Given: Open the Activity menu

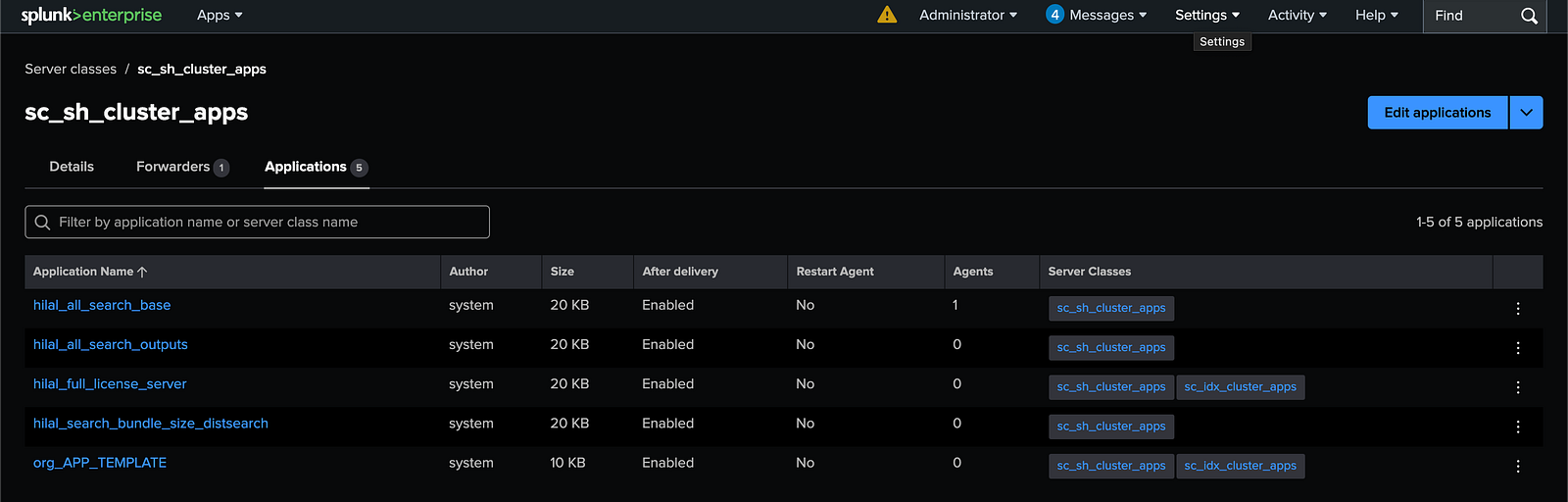Looking at the screenshot, I should [x=1297, y=15].
